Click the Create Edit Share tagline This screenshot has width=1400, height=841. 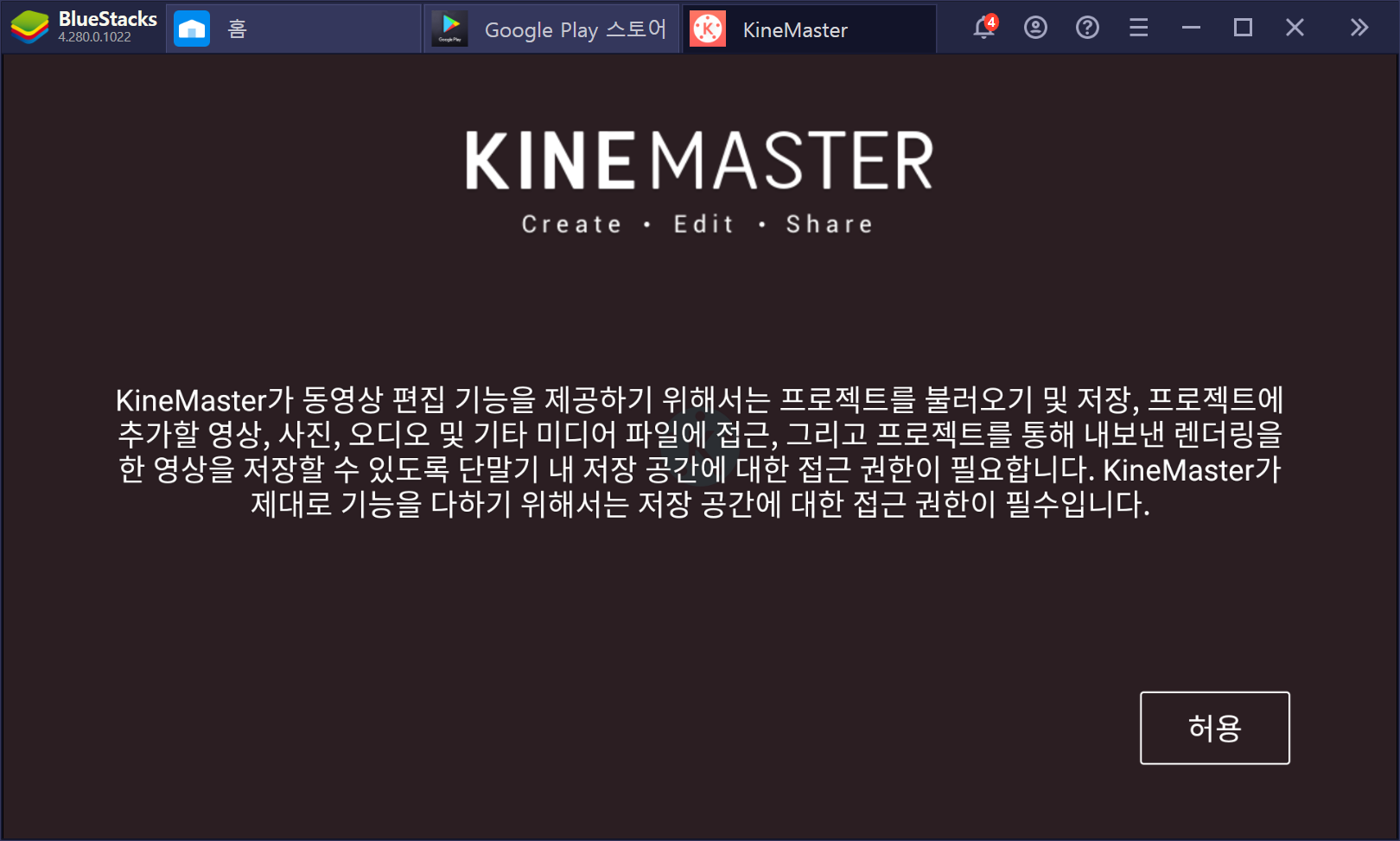tap(697, 224)
